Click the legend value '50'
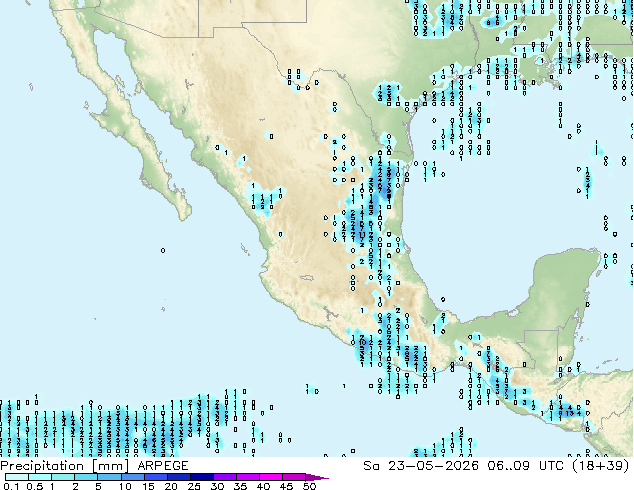 click(x=310, y=486)
